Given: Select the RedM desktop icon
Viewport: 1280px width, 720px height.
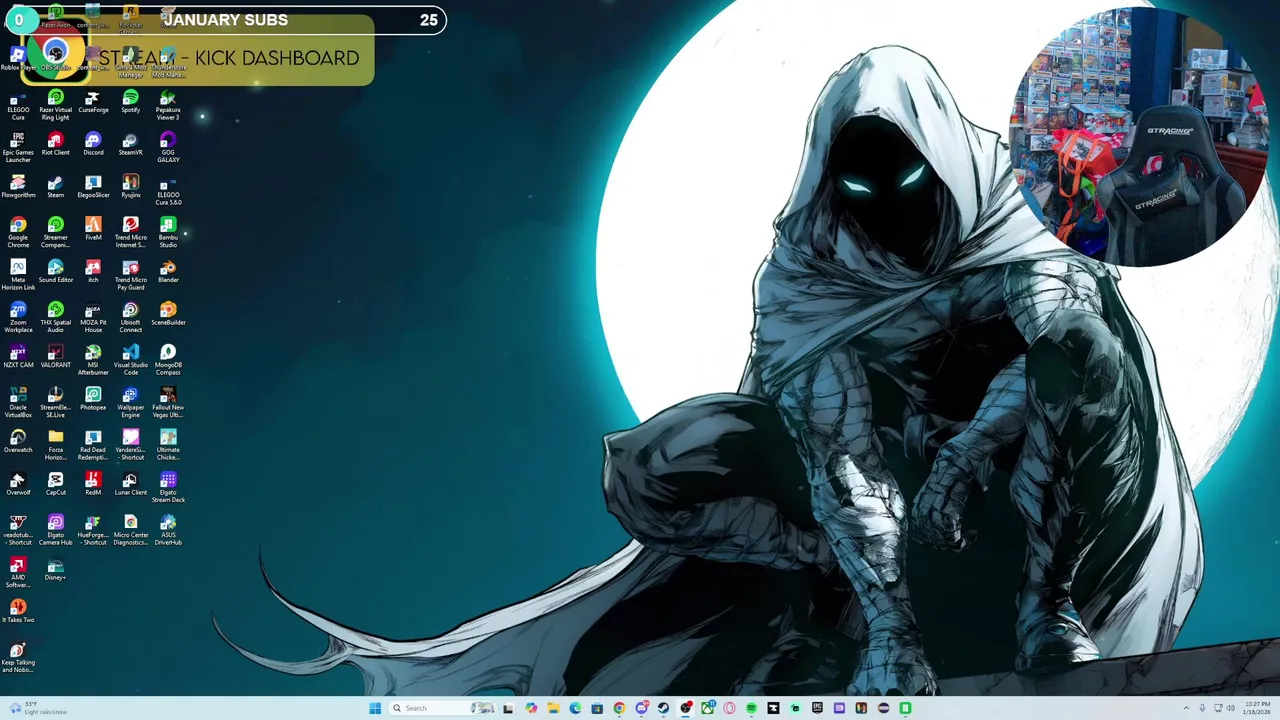Looking at the screenshot, I should click(x=93, y=484).
